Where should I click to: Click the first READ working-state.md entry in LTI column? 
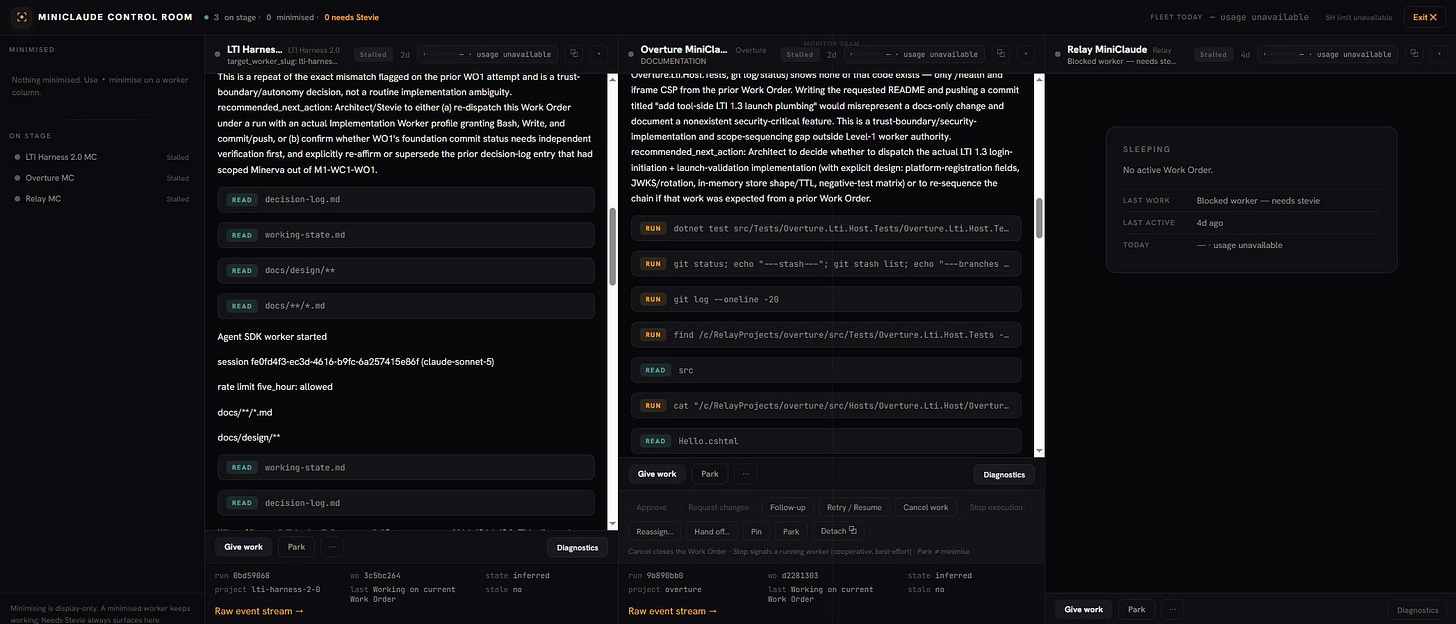[x=406, y=235]
